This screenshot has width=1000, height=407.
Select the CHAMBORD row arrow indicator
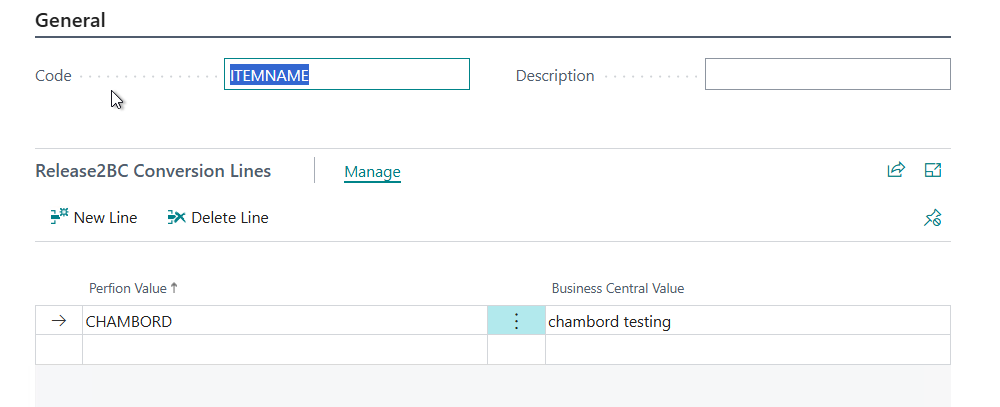[x=59, y=321]
